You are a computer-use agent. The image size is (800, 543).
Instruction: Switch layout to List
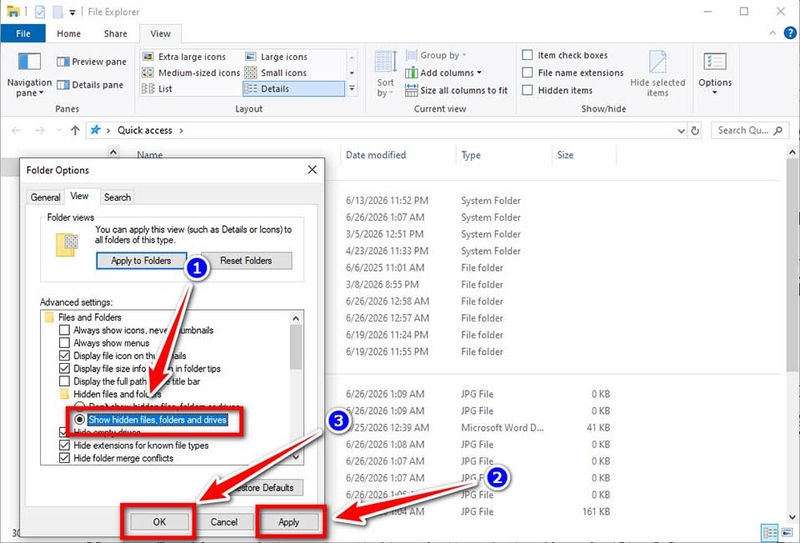point(157,89)
